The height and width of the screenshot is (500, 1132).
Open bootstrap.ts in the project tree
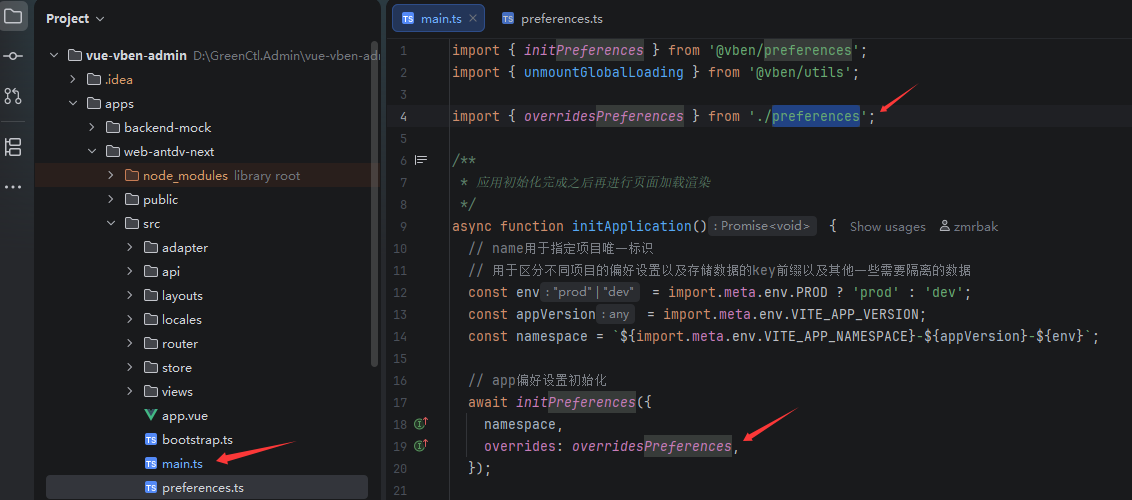[x=197, y=439]
